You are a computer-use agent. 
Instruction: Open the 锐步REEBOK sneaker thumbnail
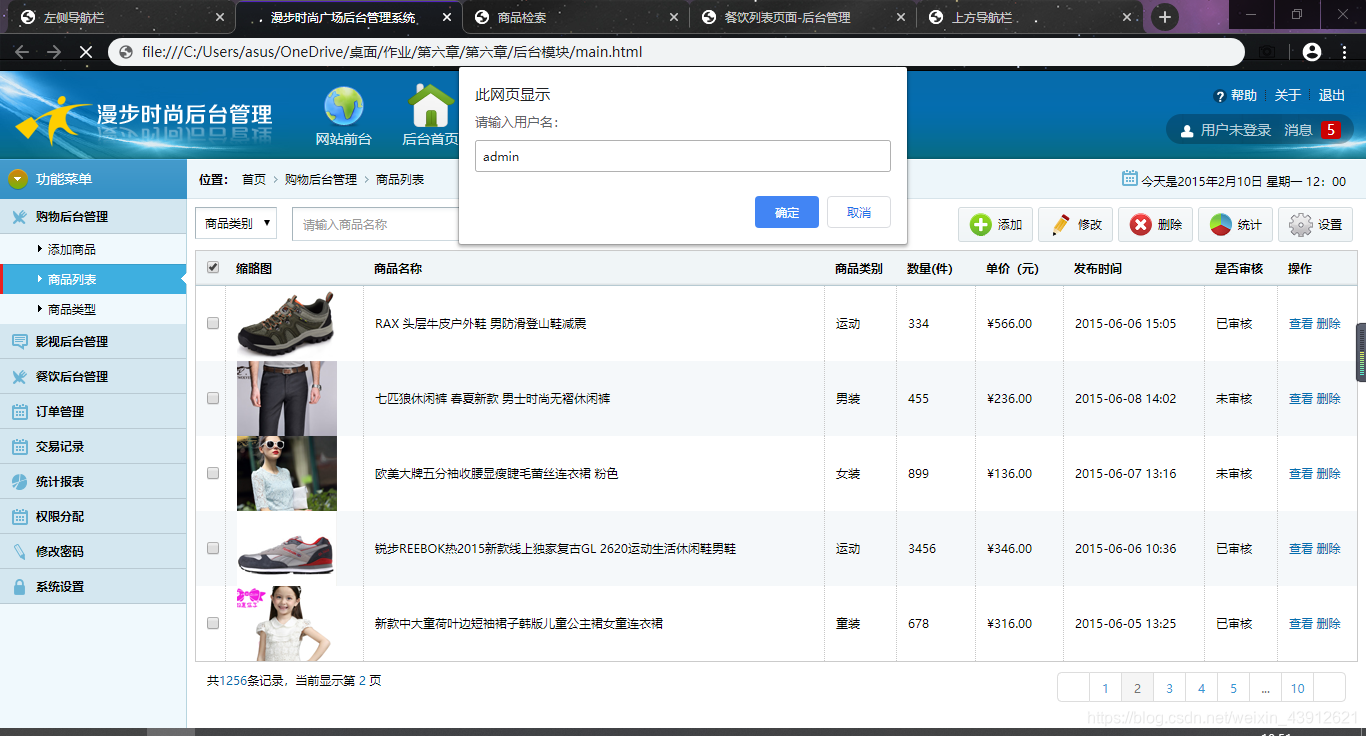287,548
